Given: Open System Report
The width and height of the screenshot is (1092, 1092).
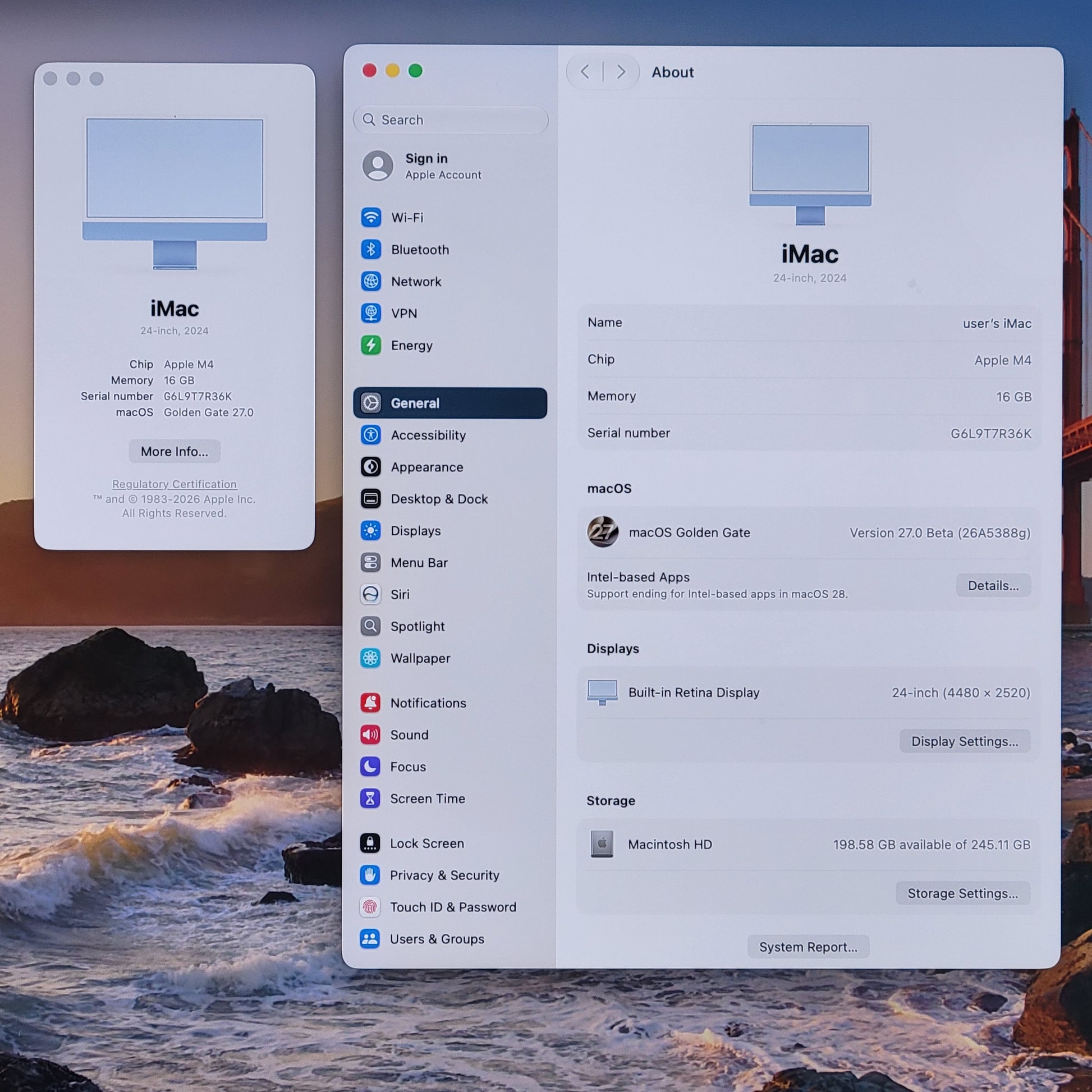Looking at the screenshot, I should point(808,947).
